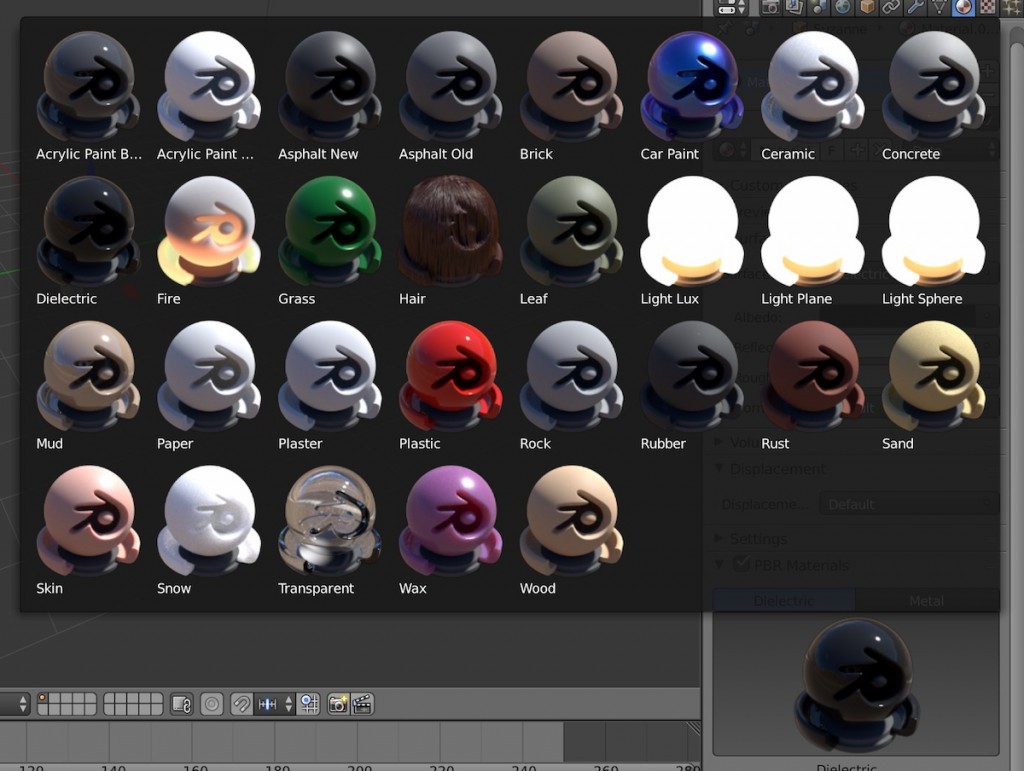Click the OpenGL render animation clapperboard icon

pos(362,704)
